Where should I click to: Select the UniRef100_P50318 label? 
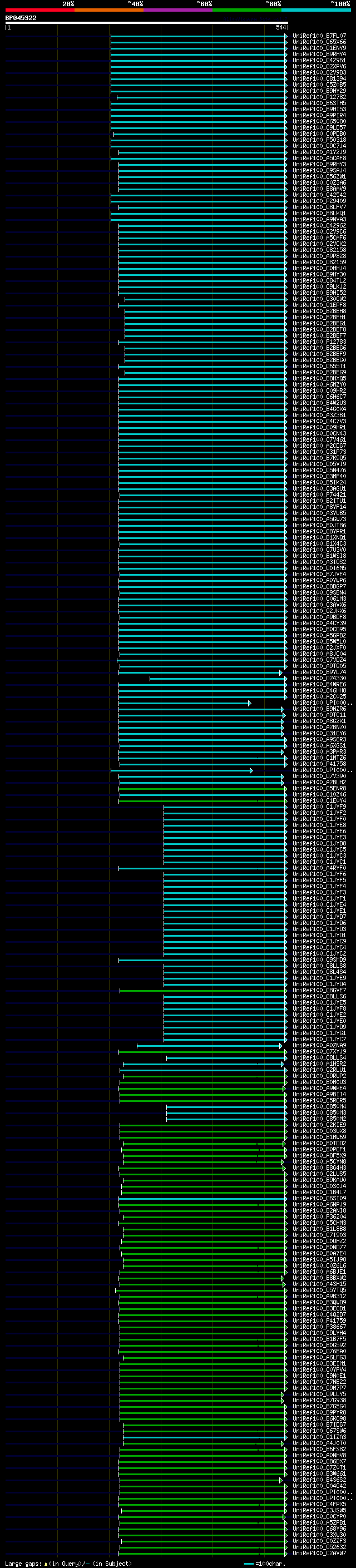319,140
